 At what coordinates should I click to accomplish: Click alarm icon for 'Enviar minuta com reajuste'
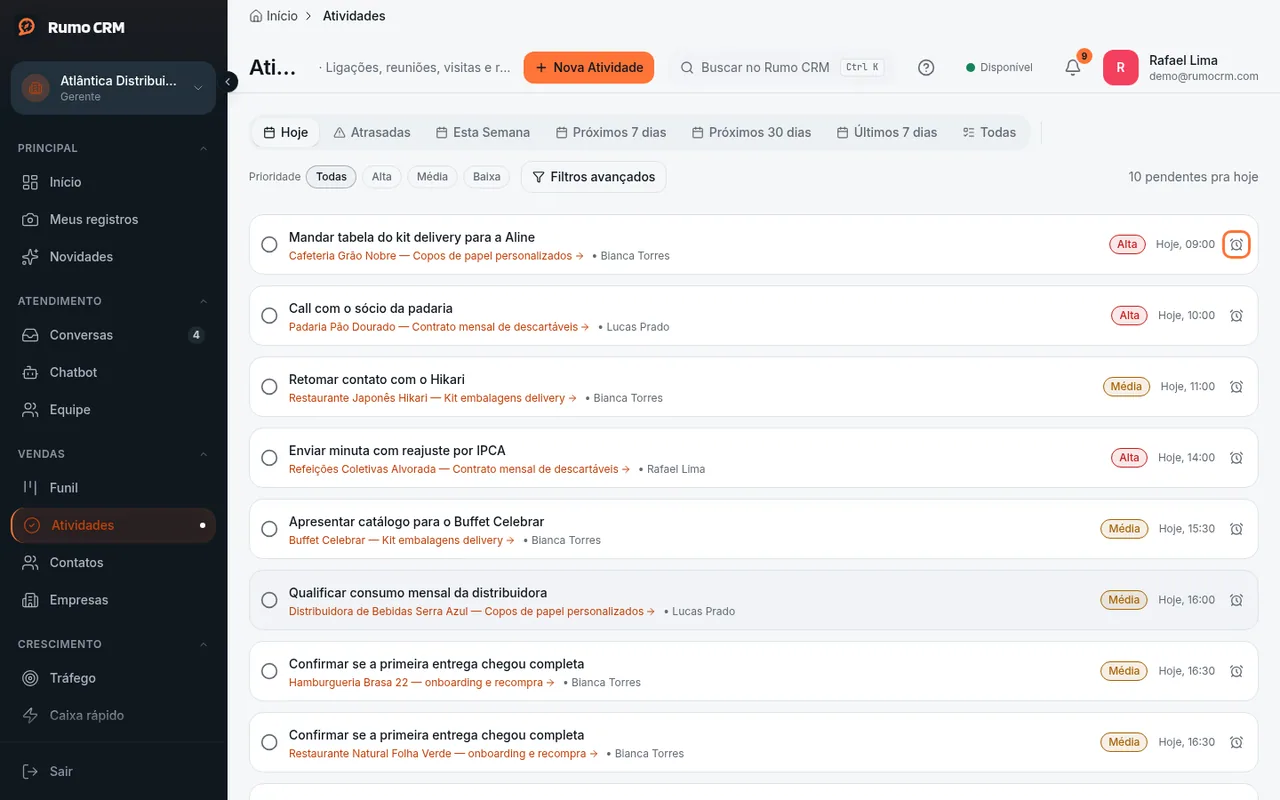click(1236, 458)
